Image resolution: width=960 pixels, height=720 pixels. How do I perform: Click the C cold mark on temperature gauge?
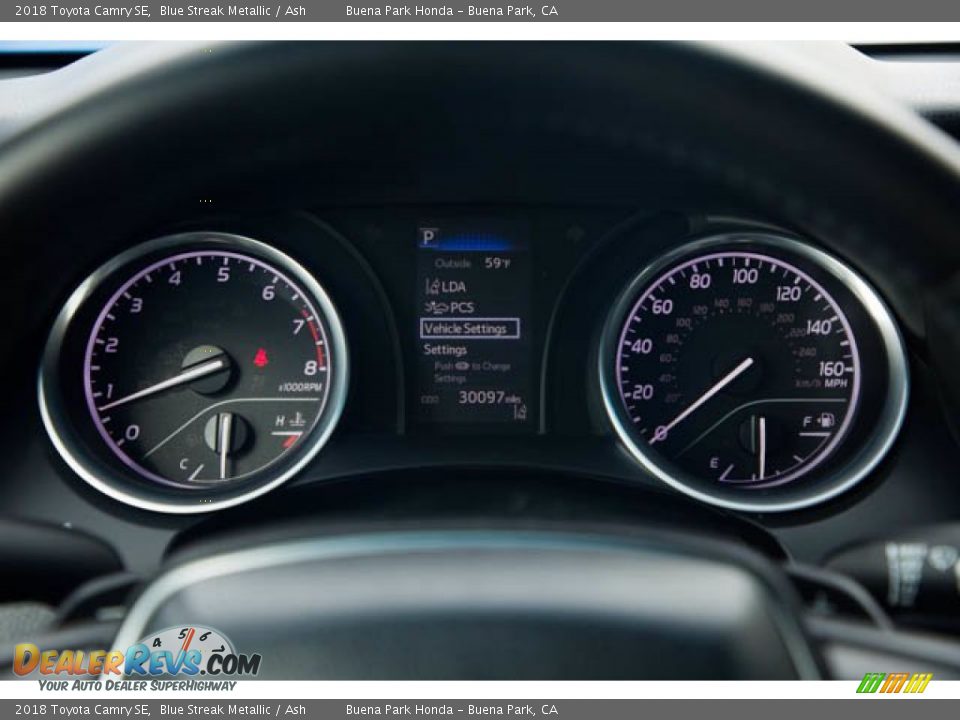(x=184, y=464)
